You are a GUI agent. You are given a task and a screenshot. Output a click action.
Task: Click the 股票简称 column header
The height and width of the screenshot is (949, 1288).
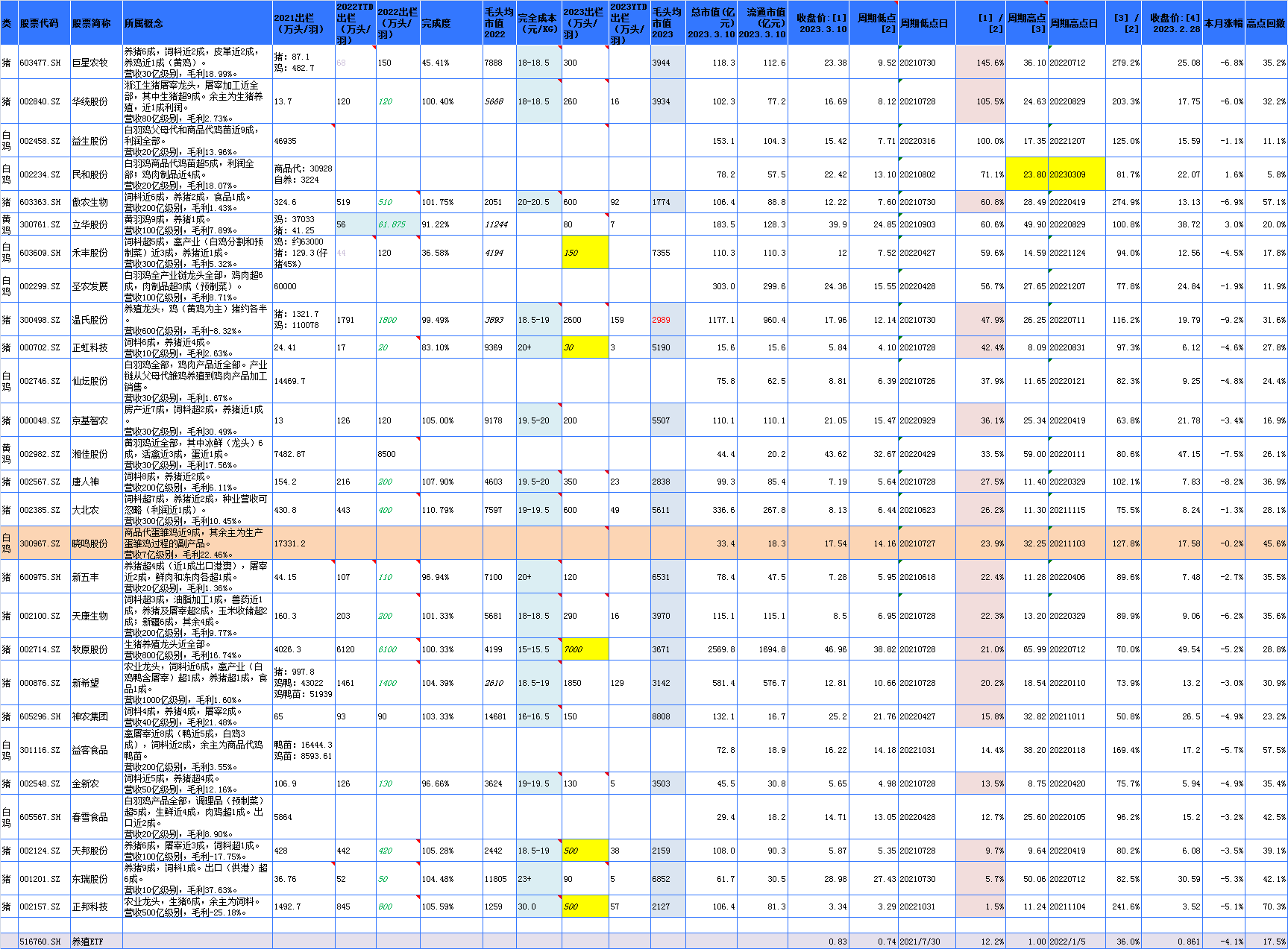point(96,23)
